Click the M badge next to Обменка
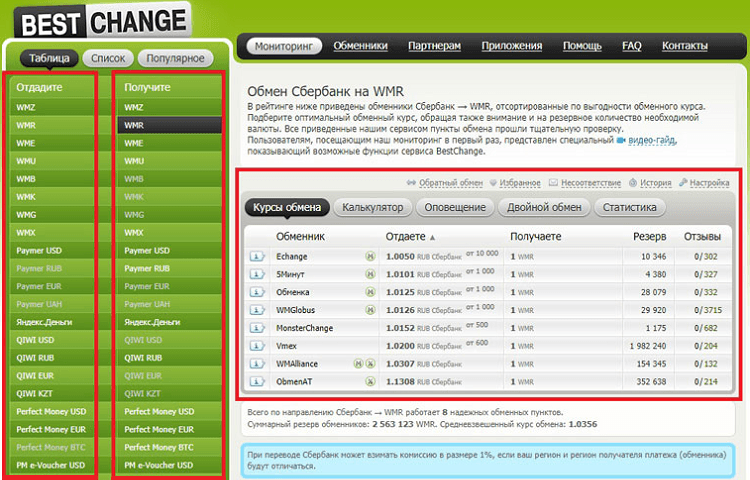This screenshot has height=480, width=750. tap(370, 292)
